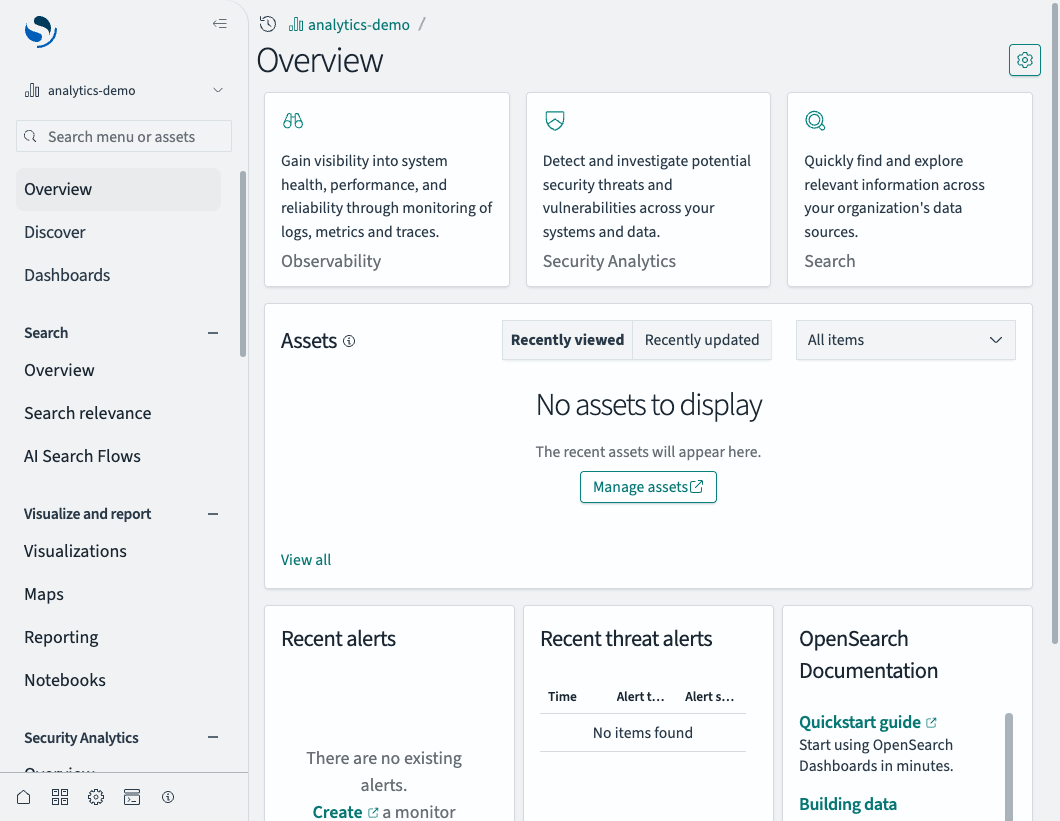Click the Observability binoculars icon
This screenshot has height=821, width=1060.
tap(293, 120)
